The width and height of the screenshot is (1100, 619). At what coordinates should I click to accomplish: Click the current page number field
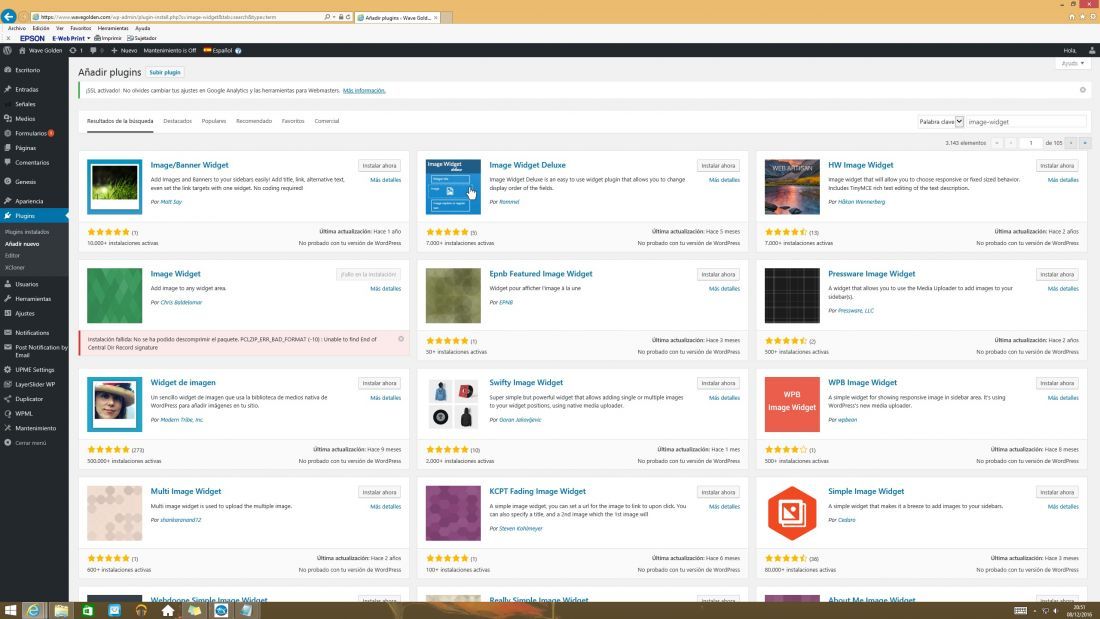tap(1031, 142)
